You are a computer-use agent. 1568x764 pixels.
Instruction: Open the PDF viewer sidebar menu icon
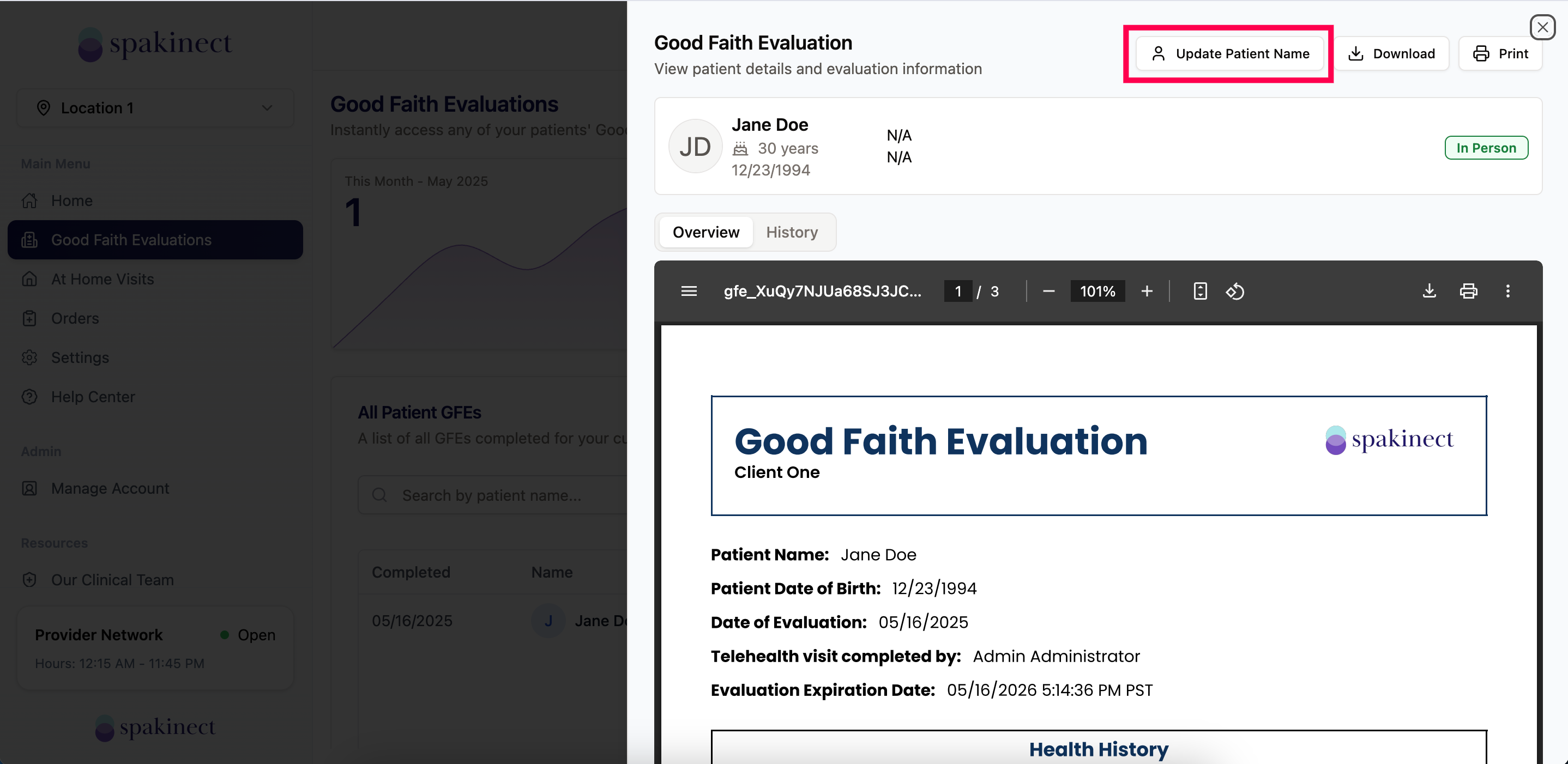point(689,291)
